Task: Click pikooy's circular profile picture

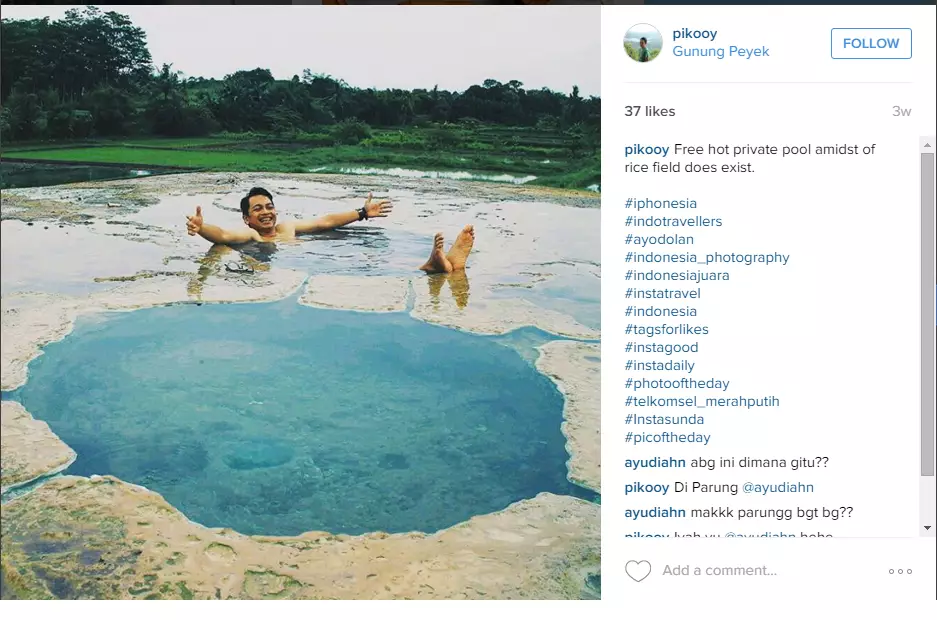Action: click(x=643, y=44)
